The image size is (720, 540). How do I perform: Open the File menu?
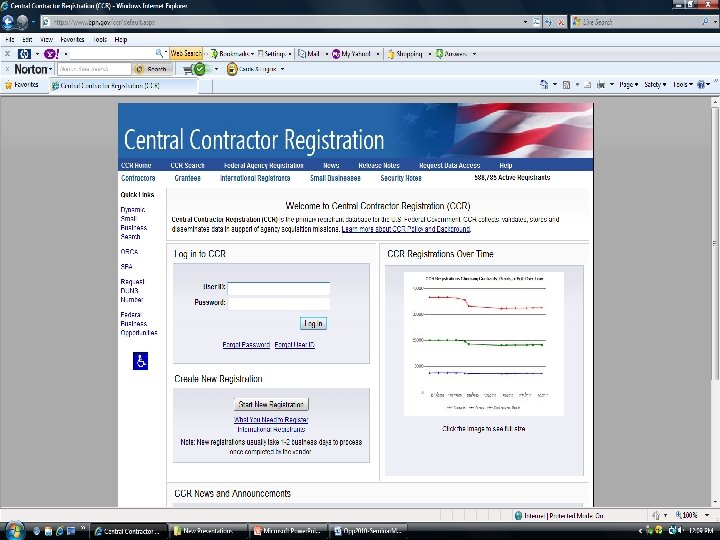click(x=10, y=39)
